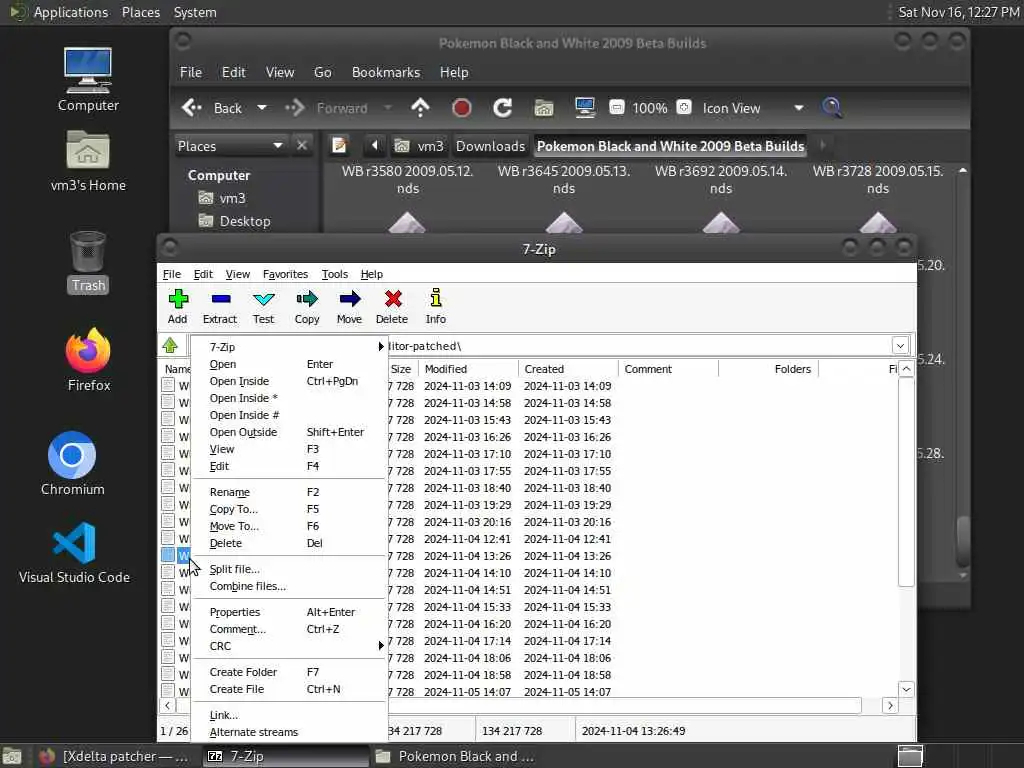
Task: Click the Downloads breadcrumb button
Action: coord(490,146)
